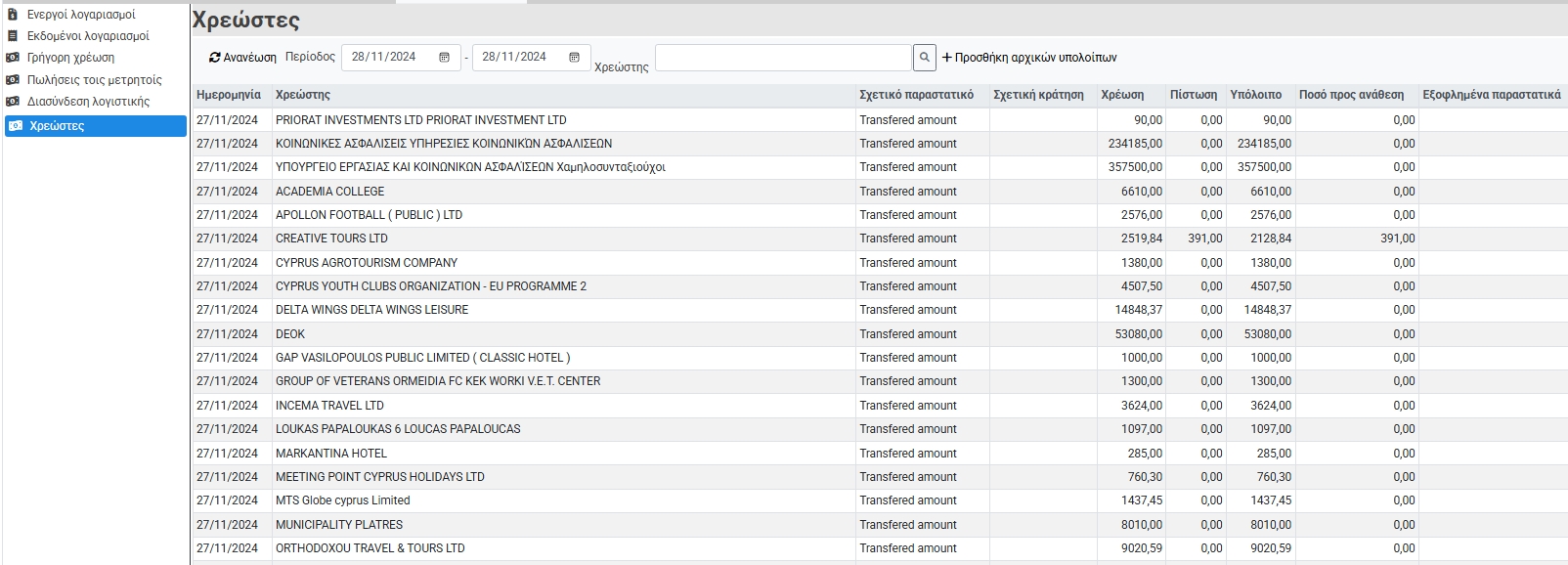Viewport: 1568px width, 565px height.
Task: Click the Εκδομένοι λογαριασμοί sidebar icon
Action: (x=13, y=36)
